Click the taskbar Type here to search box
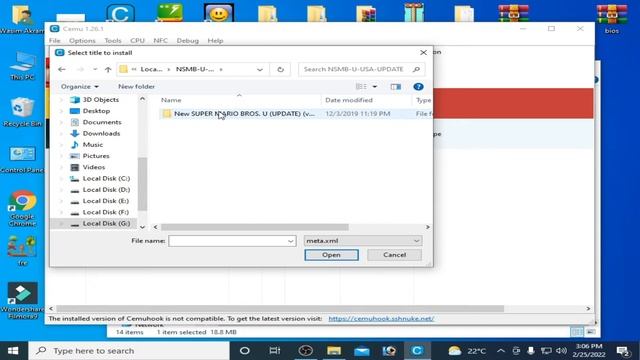This screenshot has height=360, width=640. [129, 351]
